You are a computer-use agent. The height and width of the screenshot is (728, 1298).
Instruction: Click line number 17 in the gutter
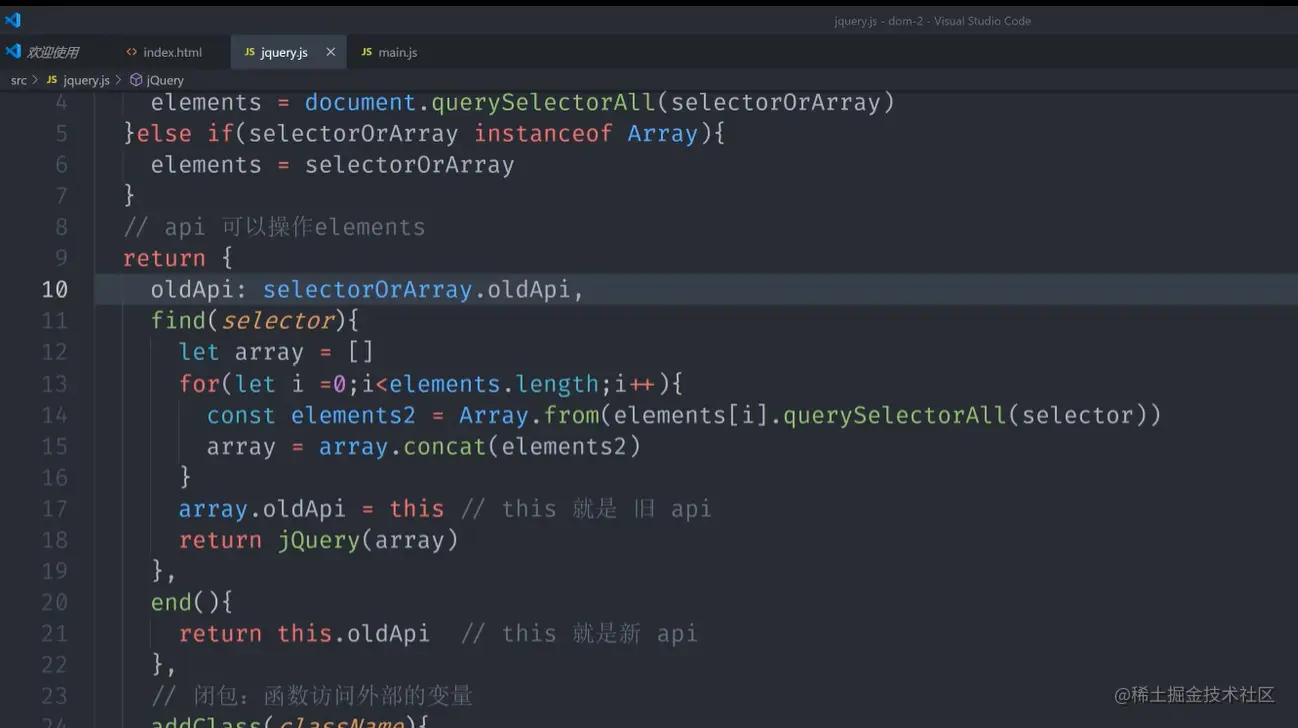pyautogui.click(x=55, y=508)
